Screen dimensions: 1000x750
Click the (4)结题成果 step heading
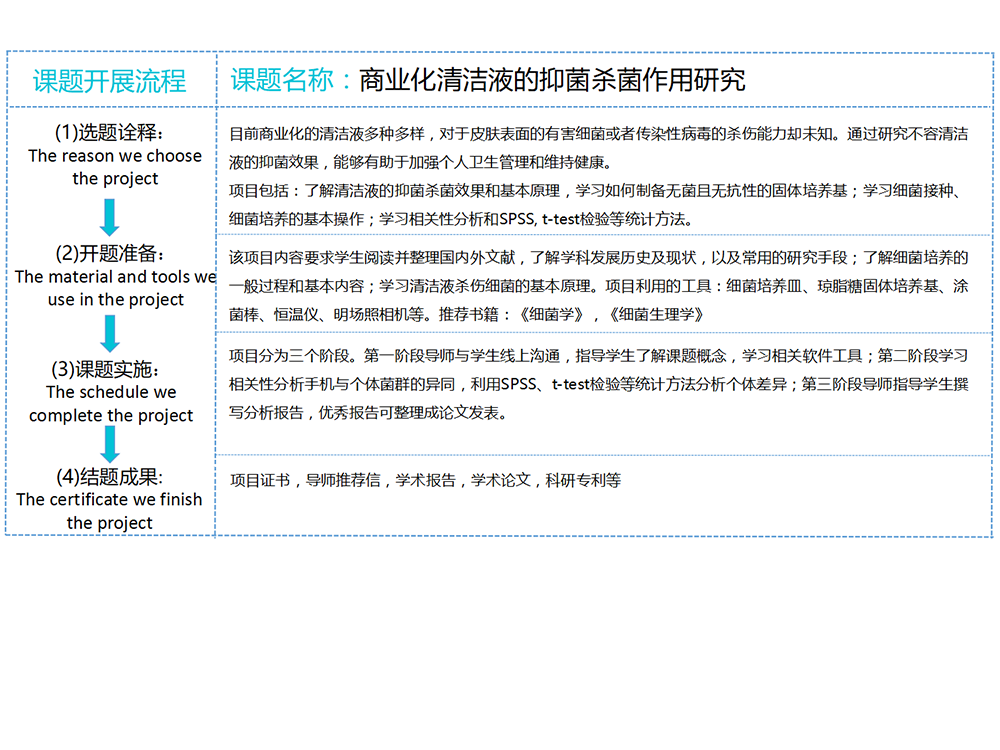(109, 476)
